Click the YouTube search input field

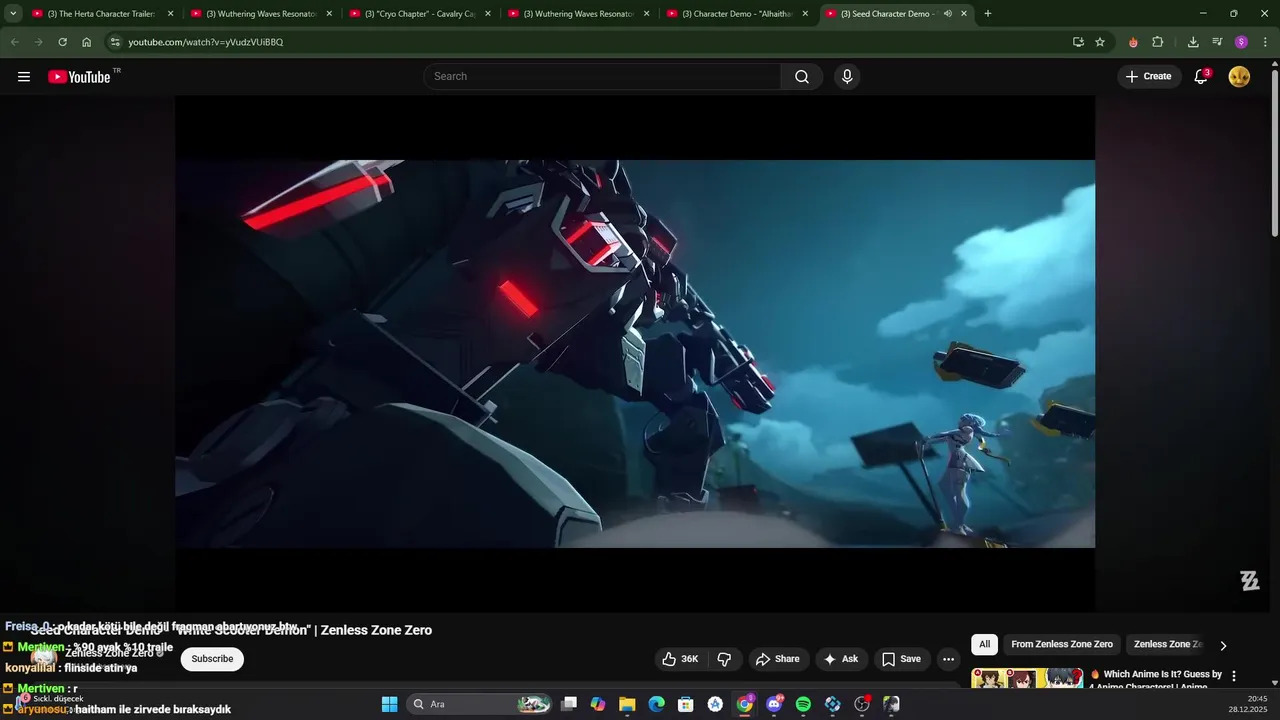click(x=602, y=77)
